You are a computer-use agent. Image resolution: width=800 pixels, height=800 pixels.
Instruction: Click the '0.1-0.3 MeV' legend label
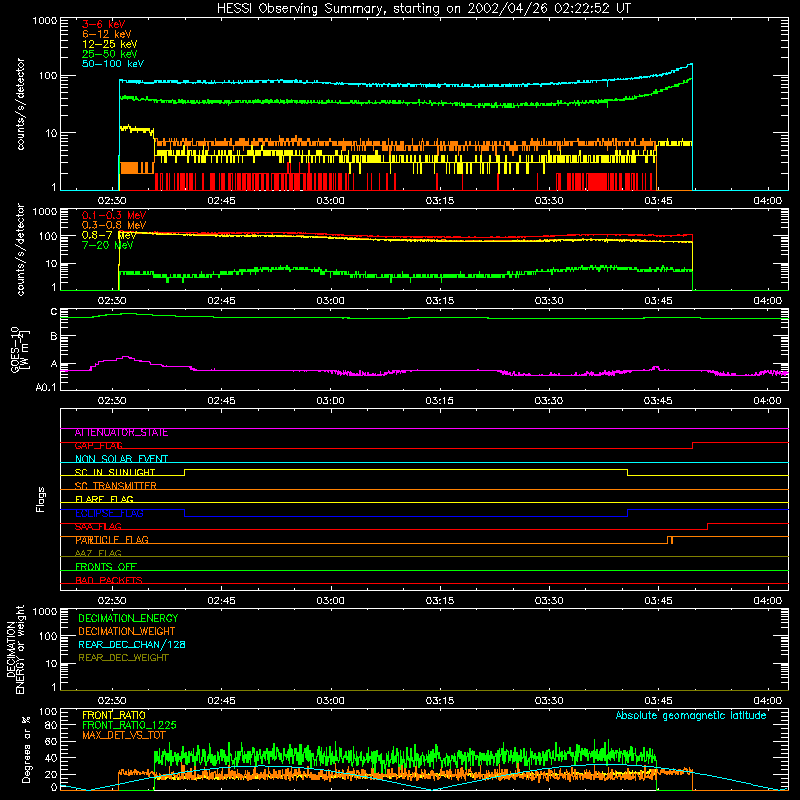114,215
